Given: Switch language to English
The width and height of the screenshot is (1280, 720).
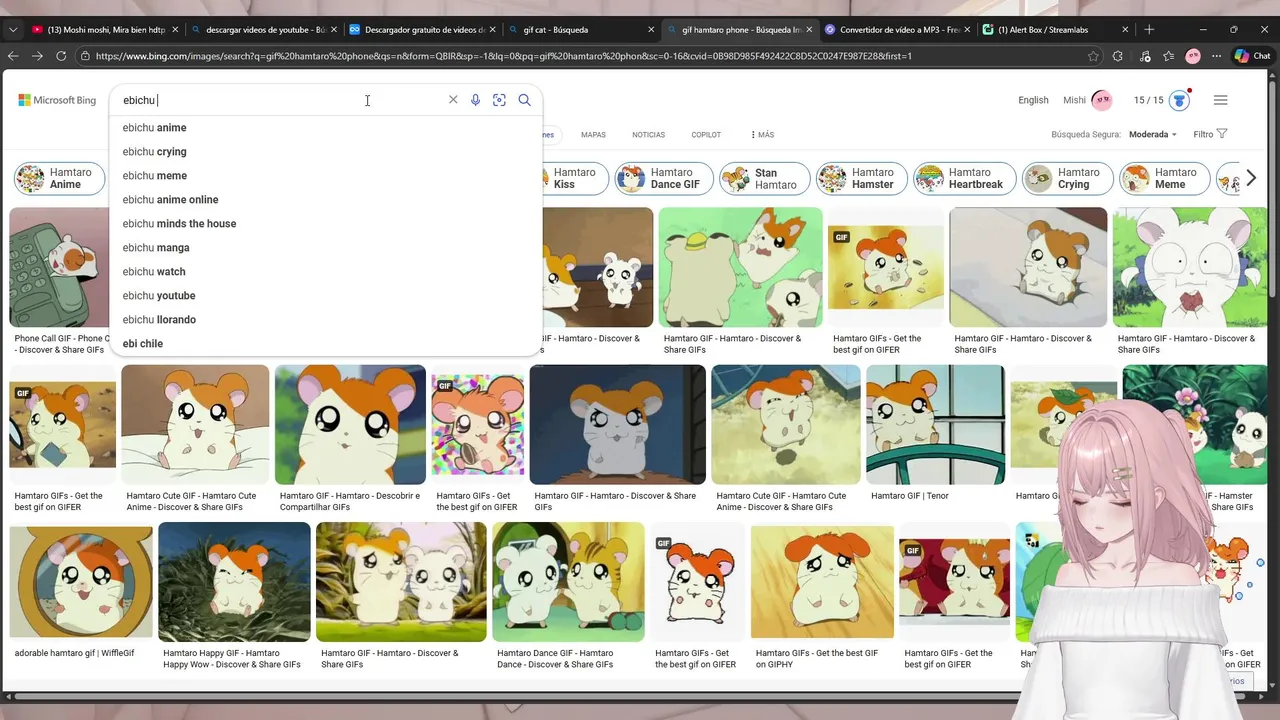Looking at the screenshot, I should (x=1033, y=100).
